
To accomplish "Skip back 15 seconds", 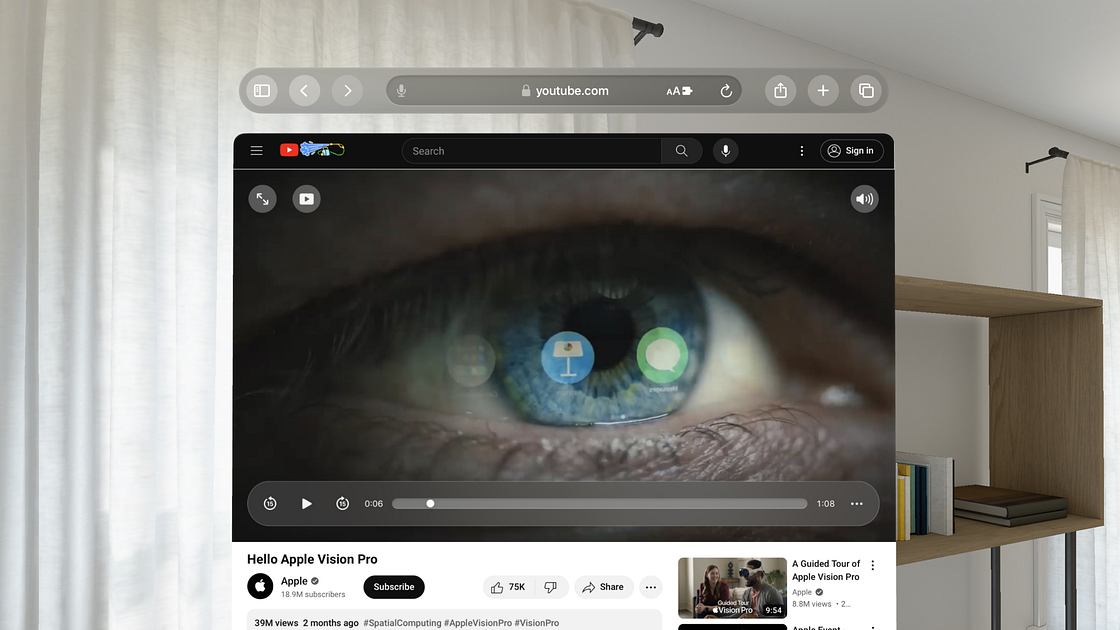I will click(x=270, y=504).
